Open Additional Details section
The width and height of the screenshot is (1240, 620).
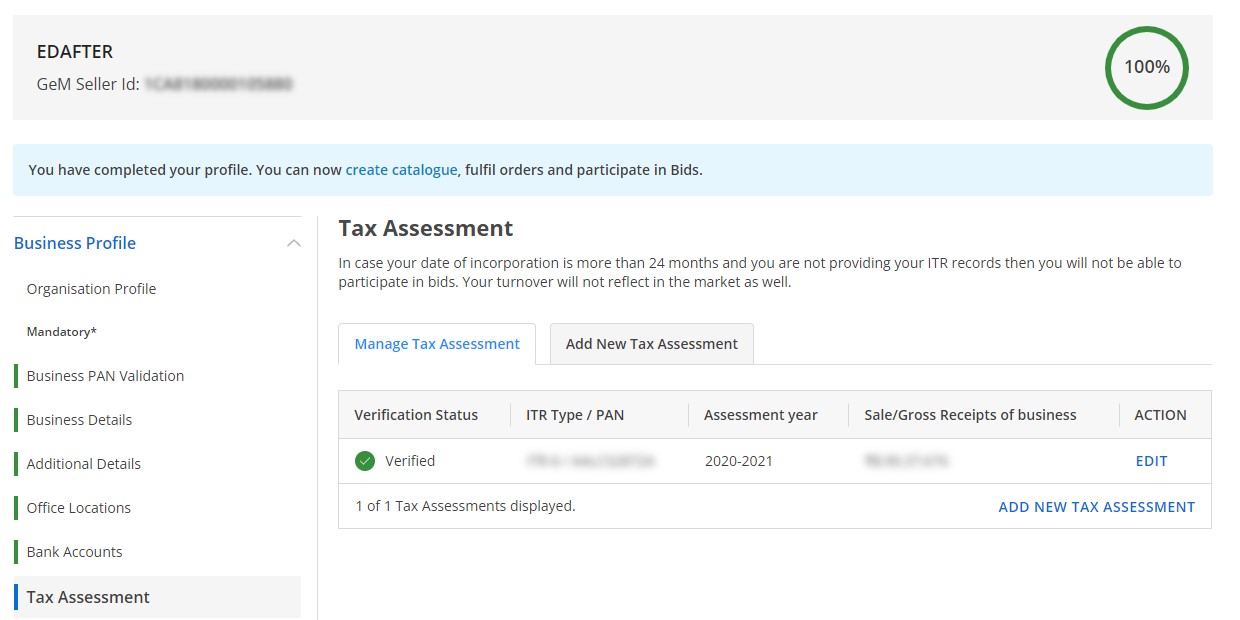tap(83, 464)
